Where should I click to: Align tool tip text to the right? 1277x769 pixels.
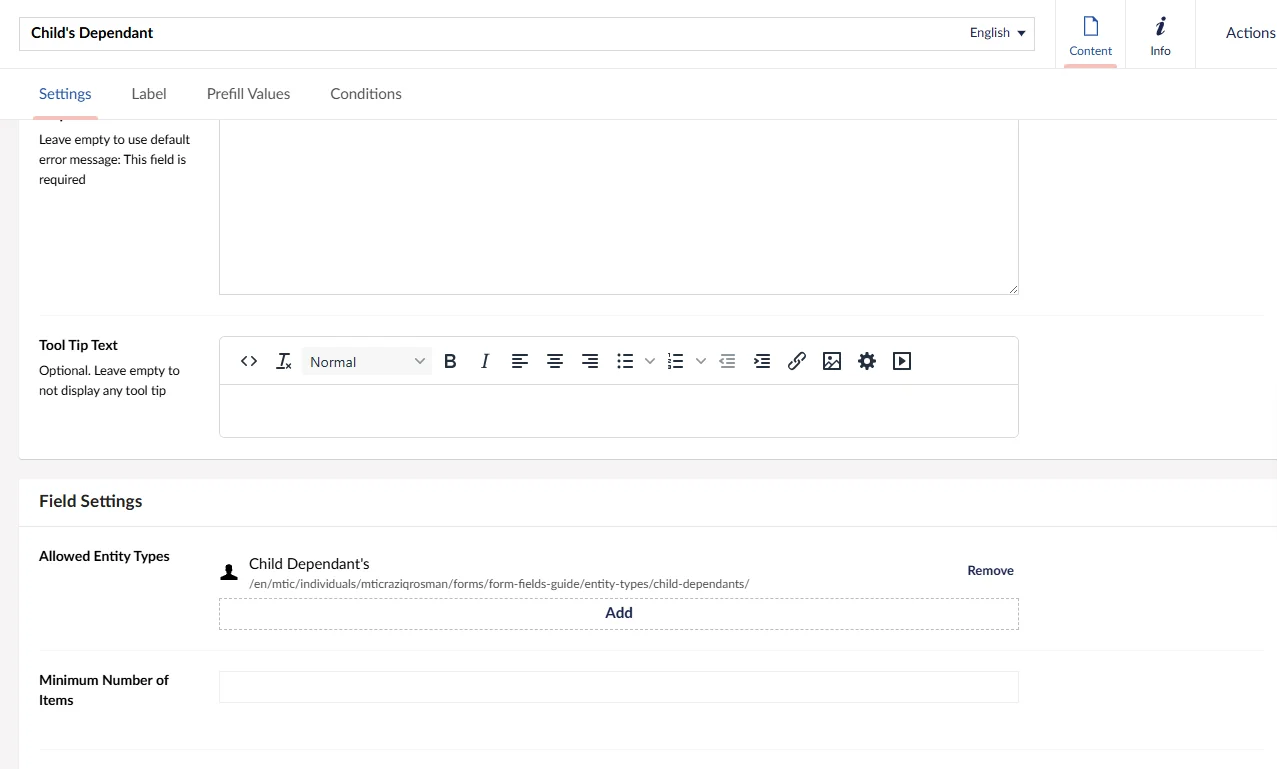[x=590, y=361]
